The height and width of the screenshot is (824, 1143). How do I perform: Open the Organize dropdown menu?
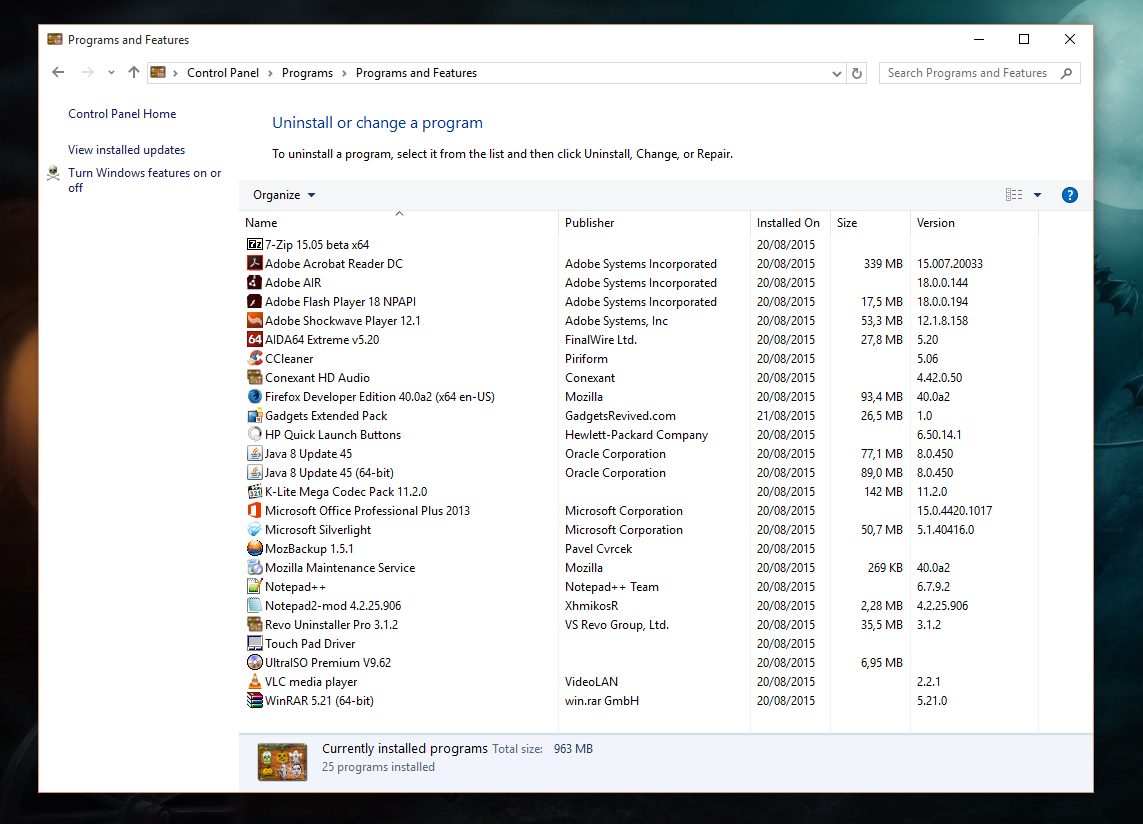point(284,195)
